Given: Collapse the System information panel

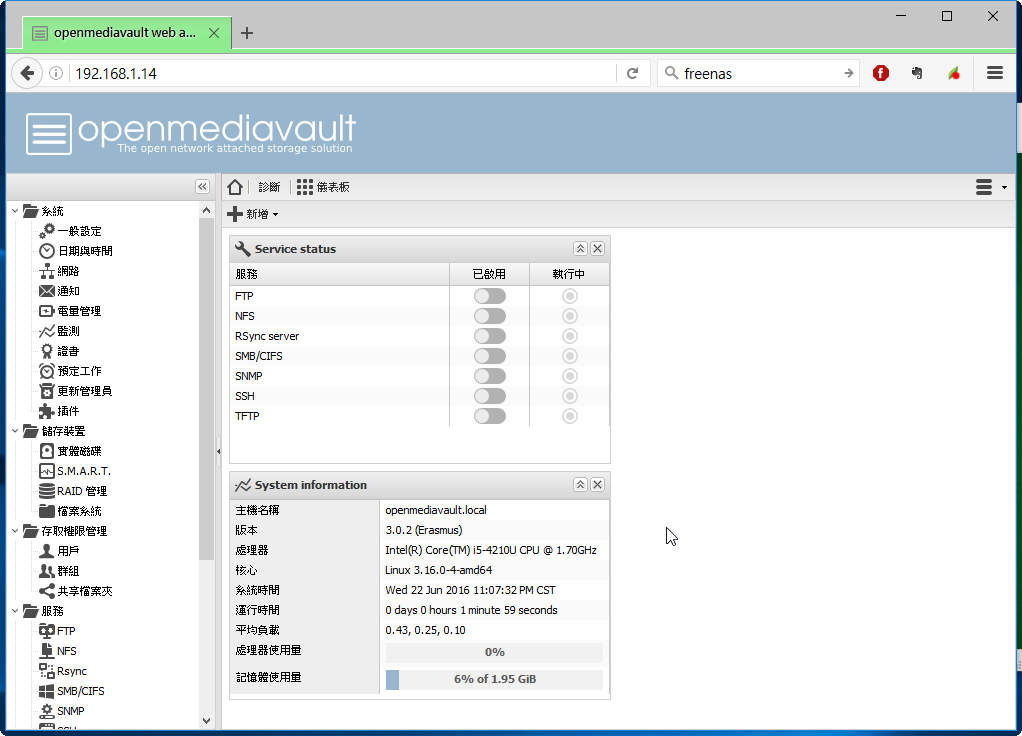Looking at the screenshot, I should (x=580, y=484).
